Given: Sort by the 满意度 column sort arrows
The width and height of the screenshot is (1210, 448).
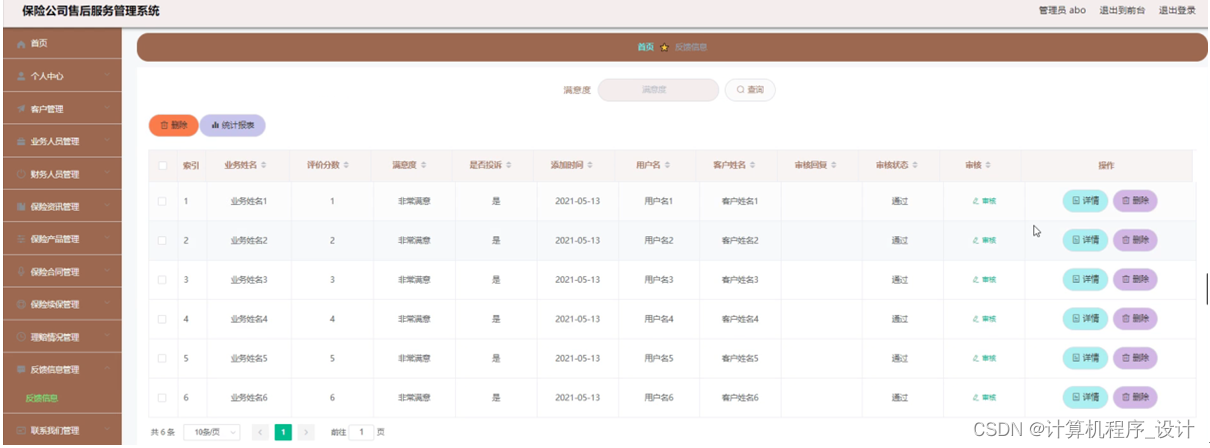Looking at the screenshot, I should click(x=424, y=165).
